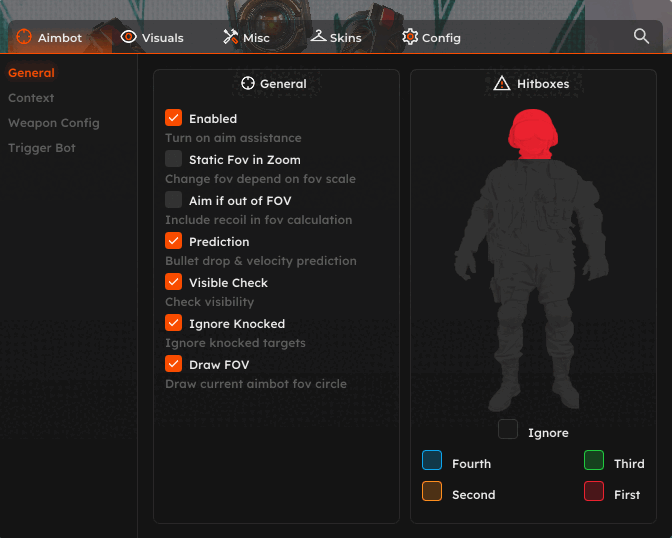The height and width of the screenshot is (538, 672).
Task: Disable the Draw FOV checkbox
Action: pos(174,364)
